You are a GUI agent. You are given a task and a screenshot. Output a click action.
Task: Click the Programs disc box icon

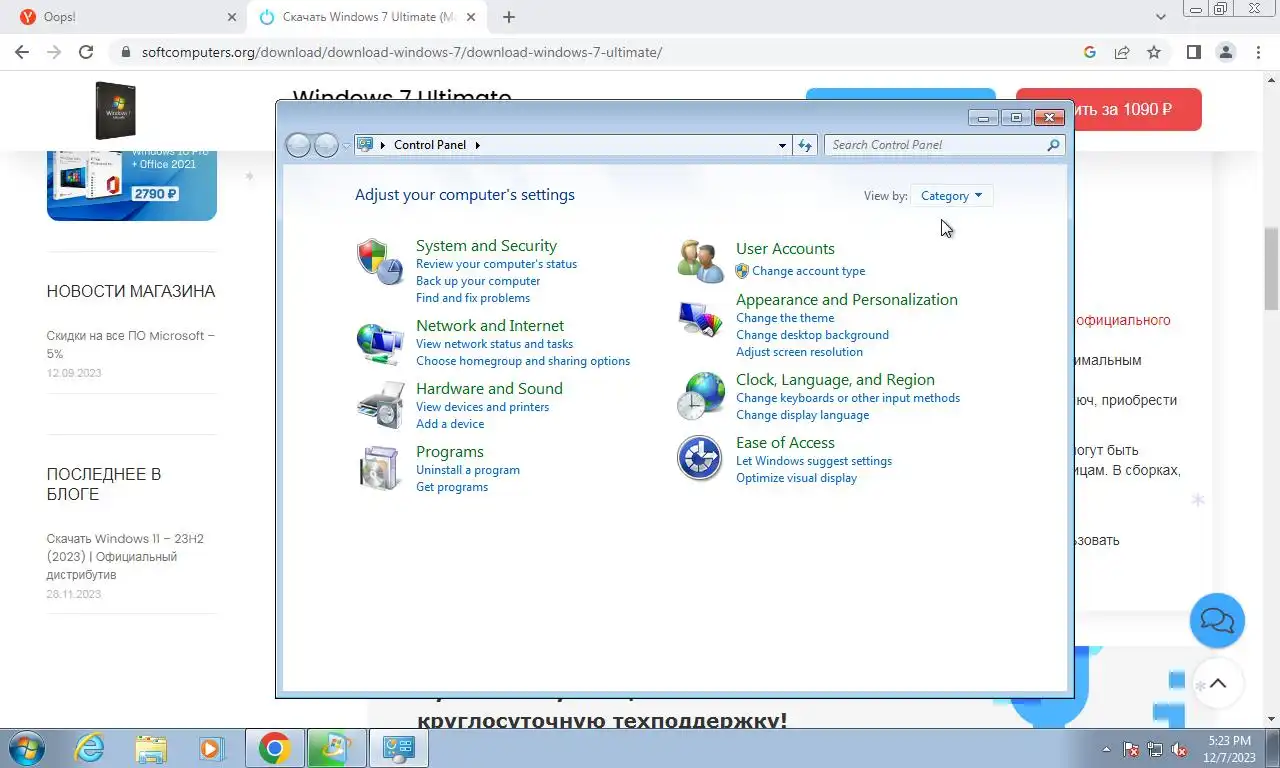click(380, 468)
